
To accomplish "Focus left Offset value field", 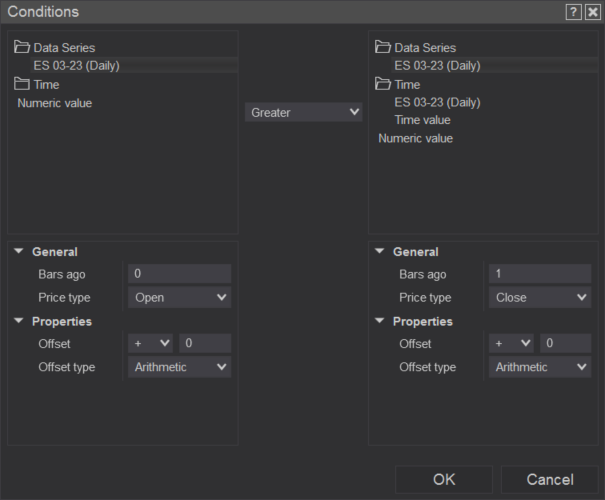I will click(205, 343).
